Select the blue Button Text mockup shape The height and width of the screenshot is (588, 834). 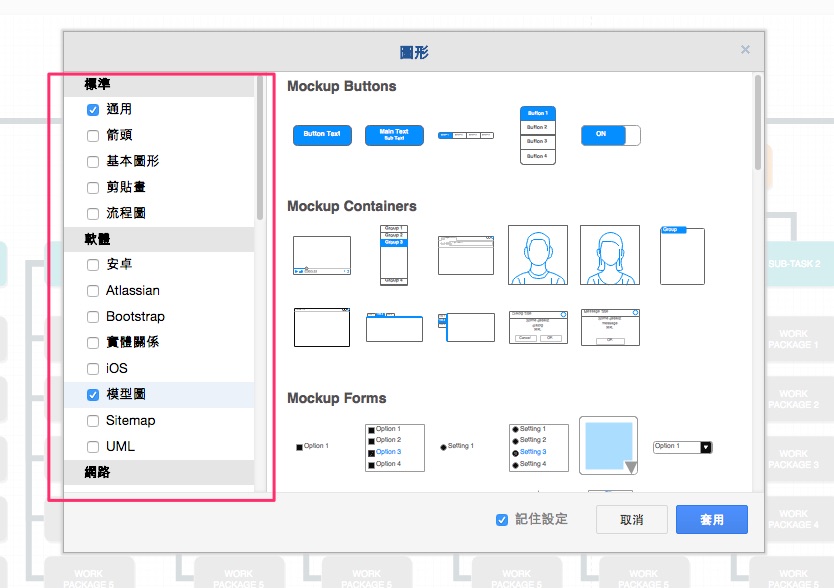pos(322,135)
